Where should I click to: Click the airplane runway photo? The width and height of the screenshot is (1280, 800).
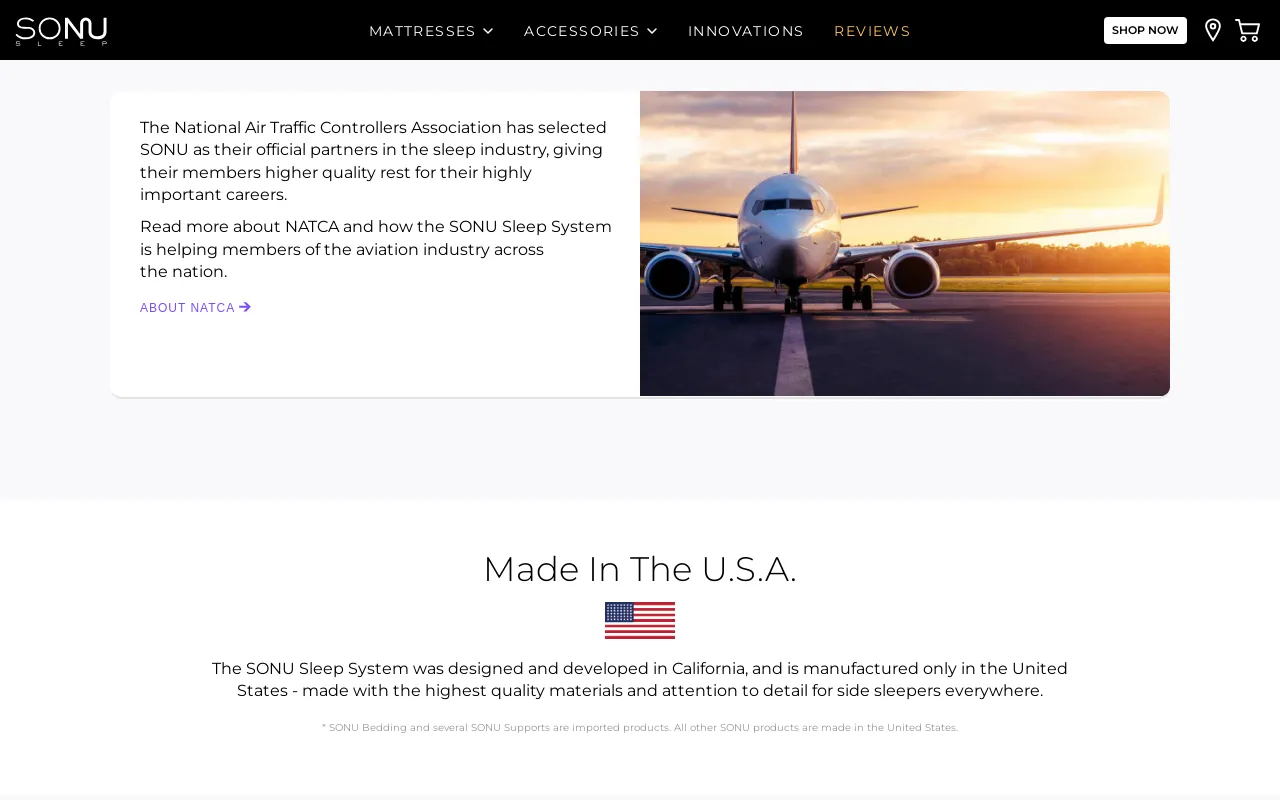coord(905,243)
